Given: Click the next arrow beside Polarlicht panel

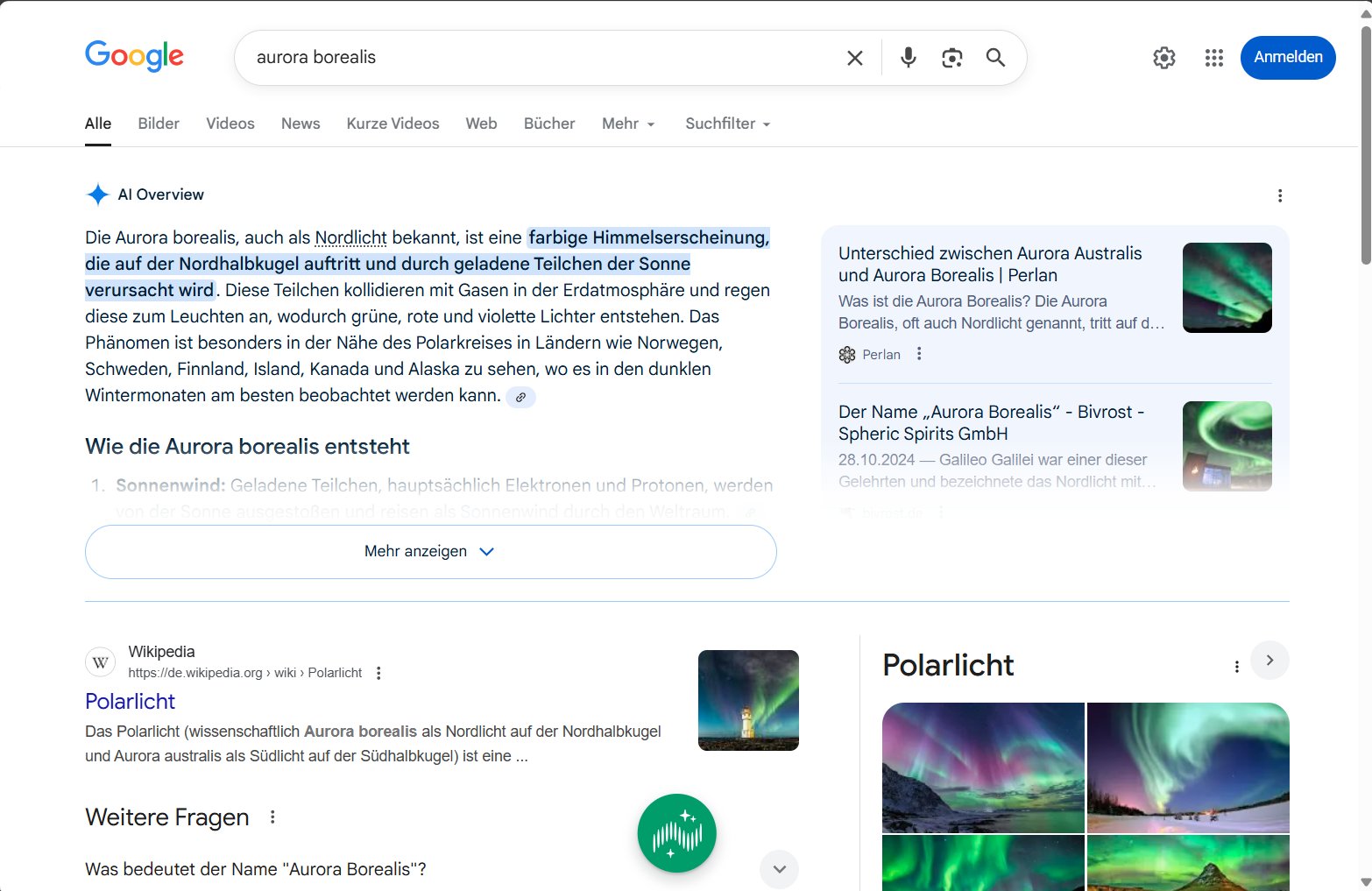Looking at the screenshot, I should tap(1269, 660).
